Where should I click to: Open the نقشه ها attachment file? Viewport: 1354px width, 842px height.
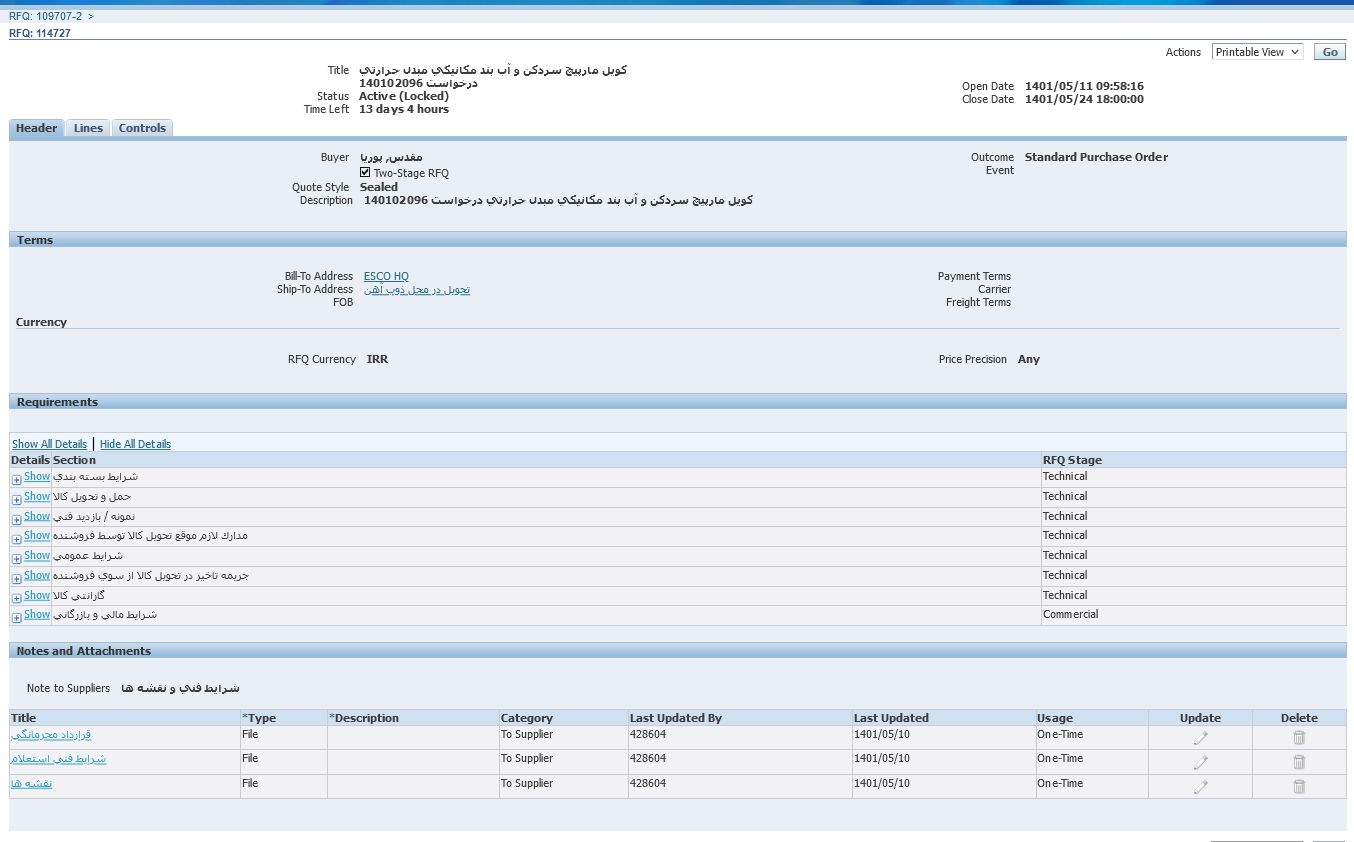[x=31, y=783]
